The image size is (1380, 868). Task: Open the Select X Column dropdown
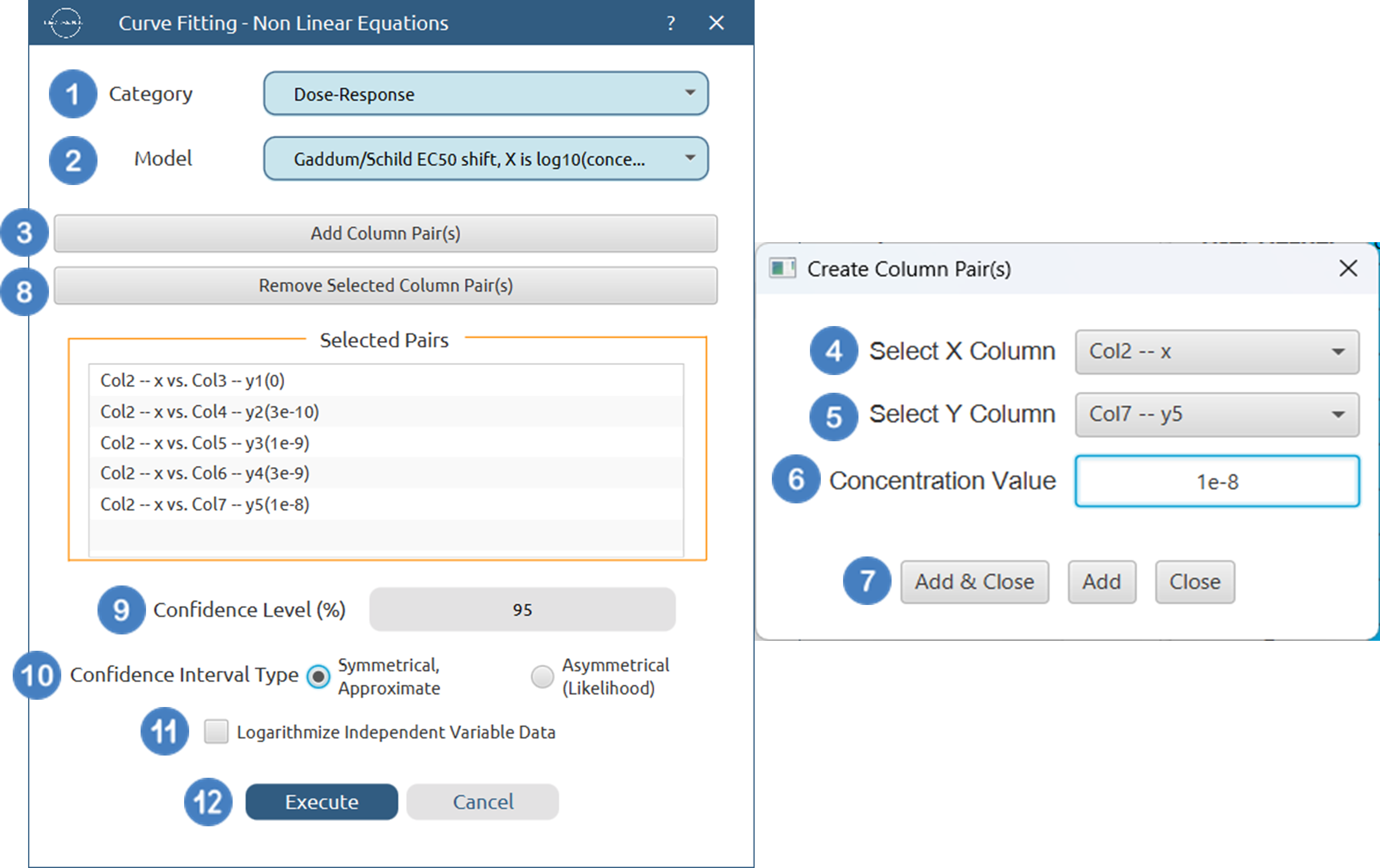click(1217, 352)
